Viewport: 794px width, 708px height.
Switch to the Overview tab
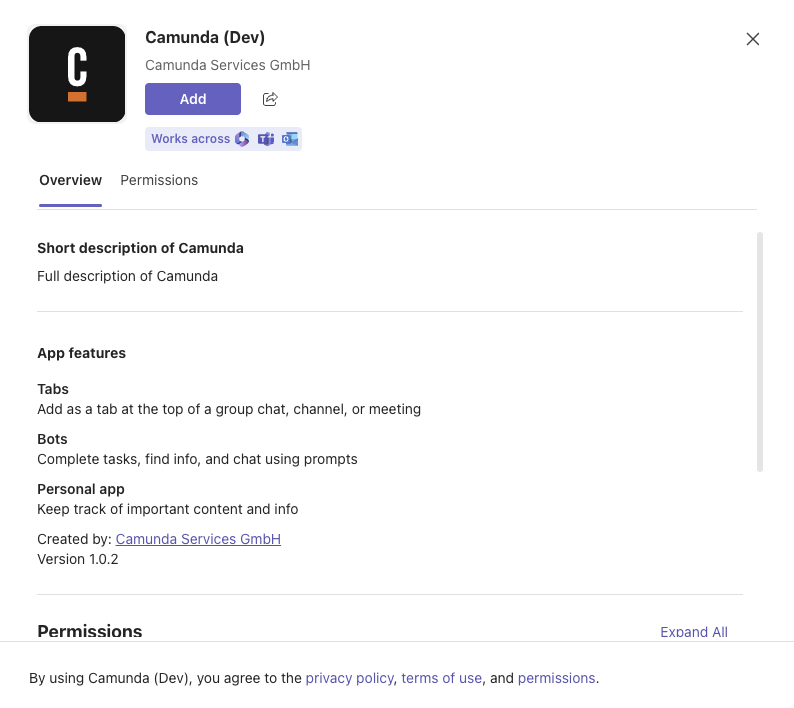click(70, 180)
